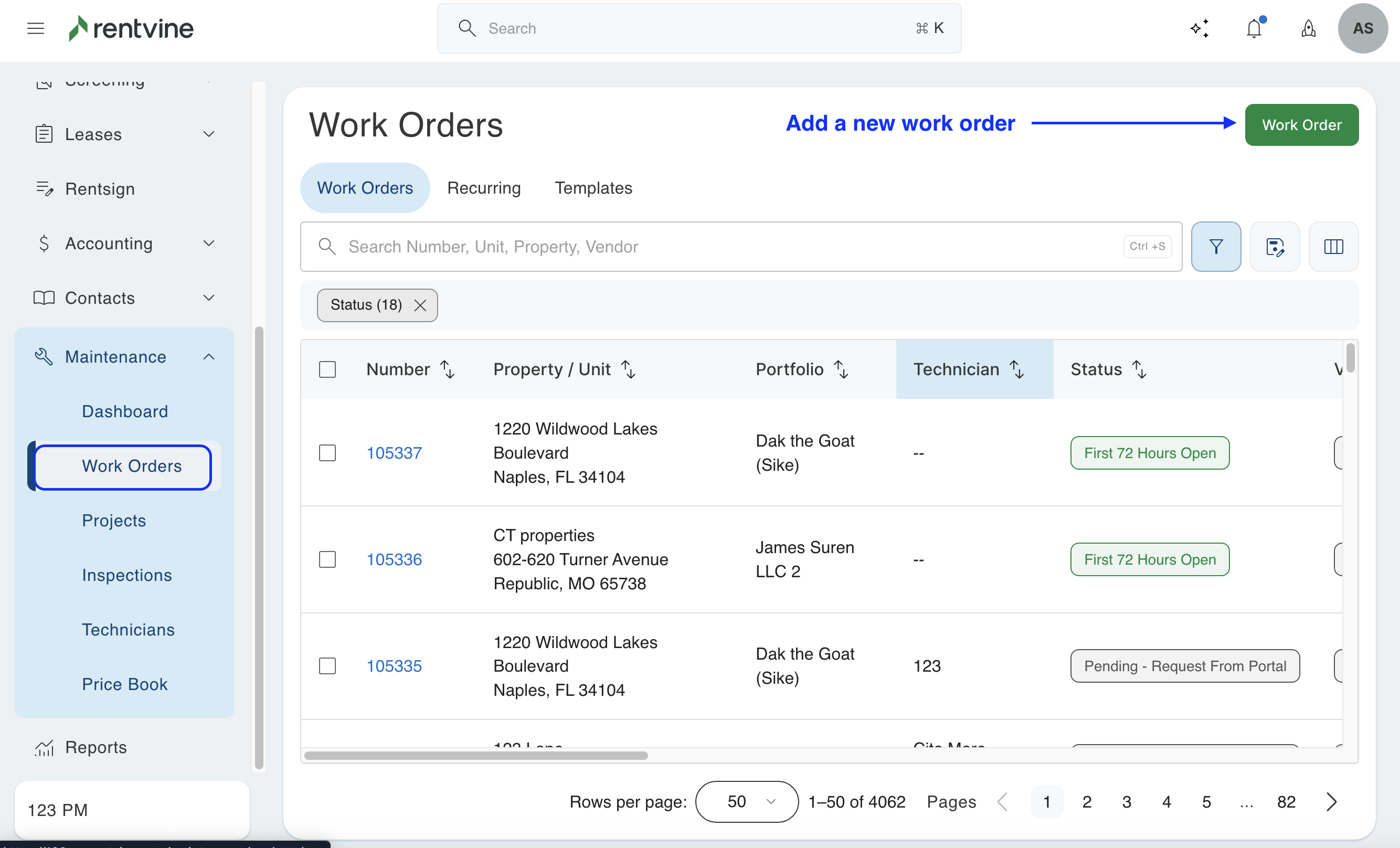Open work order 105336 link

[x=394, y=559]
